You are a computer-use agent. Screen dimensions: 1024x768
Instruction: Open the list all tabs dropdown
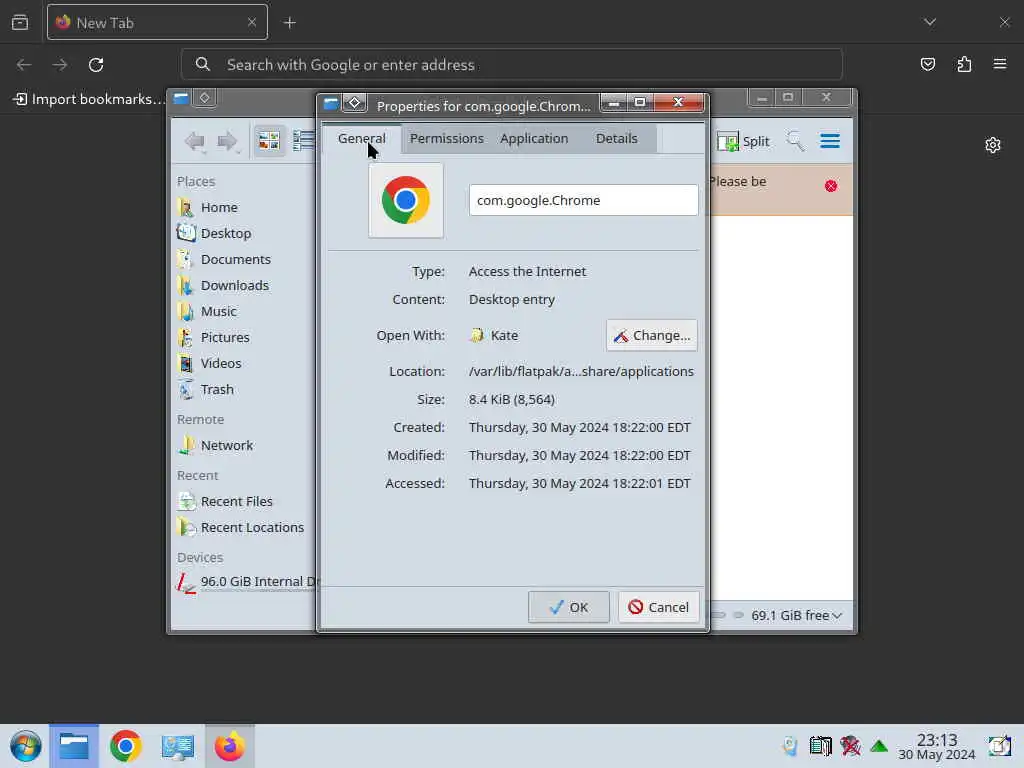[930, 22]
